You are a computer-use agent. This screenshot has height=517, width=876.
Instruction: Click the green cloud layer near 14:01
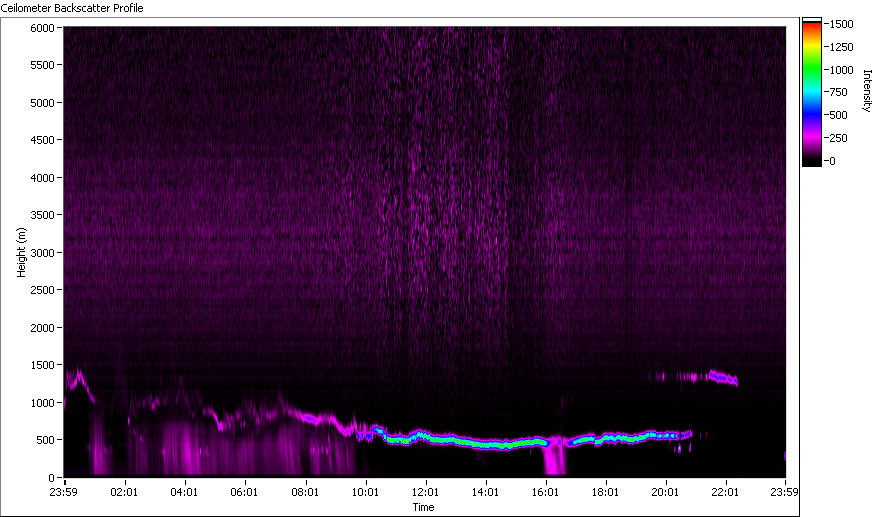point(486,445)
